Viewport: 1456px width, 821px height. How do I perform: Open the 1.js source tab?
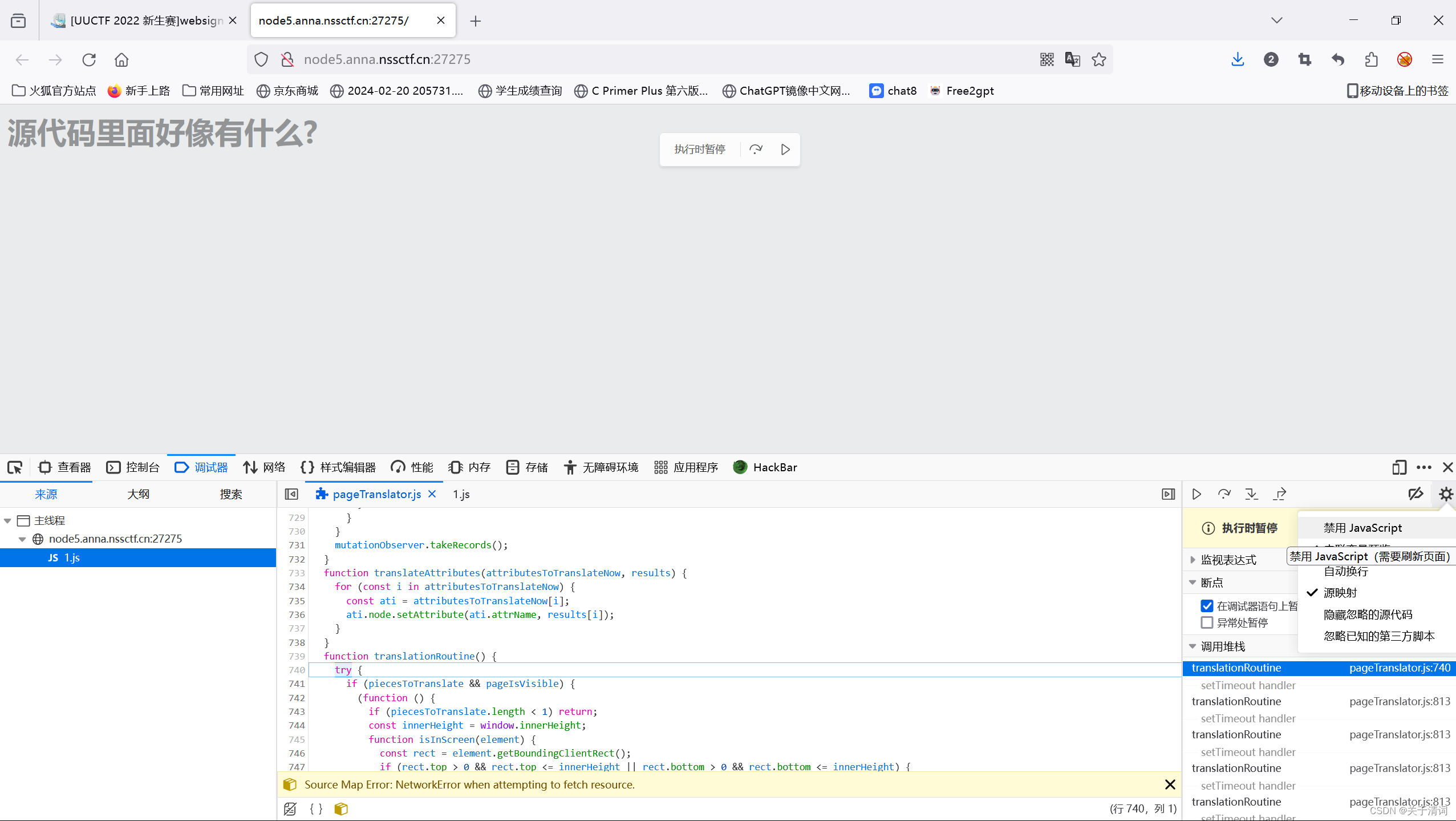pyautogui.click(x=461, y=494)
